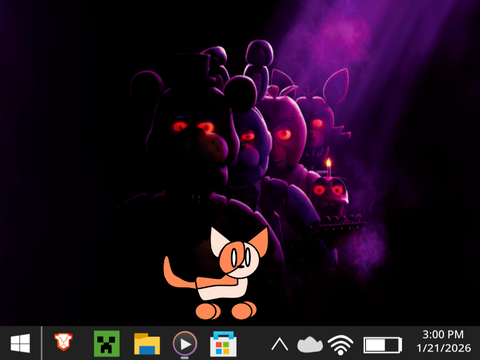This screenshot has width=480, height=360.
Task: Launch the media player taskbar icon
Action: [185, 344]
